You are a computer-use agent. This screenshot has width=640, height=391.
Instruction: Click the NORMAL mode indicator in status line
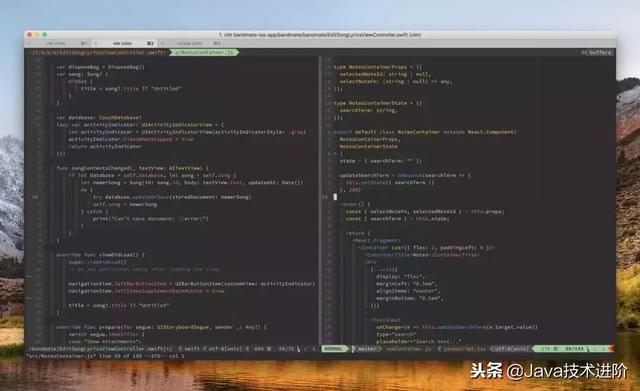pyautogui.click(x=334, y=349)
